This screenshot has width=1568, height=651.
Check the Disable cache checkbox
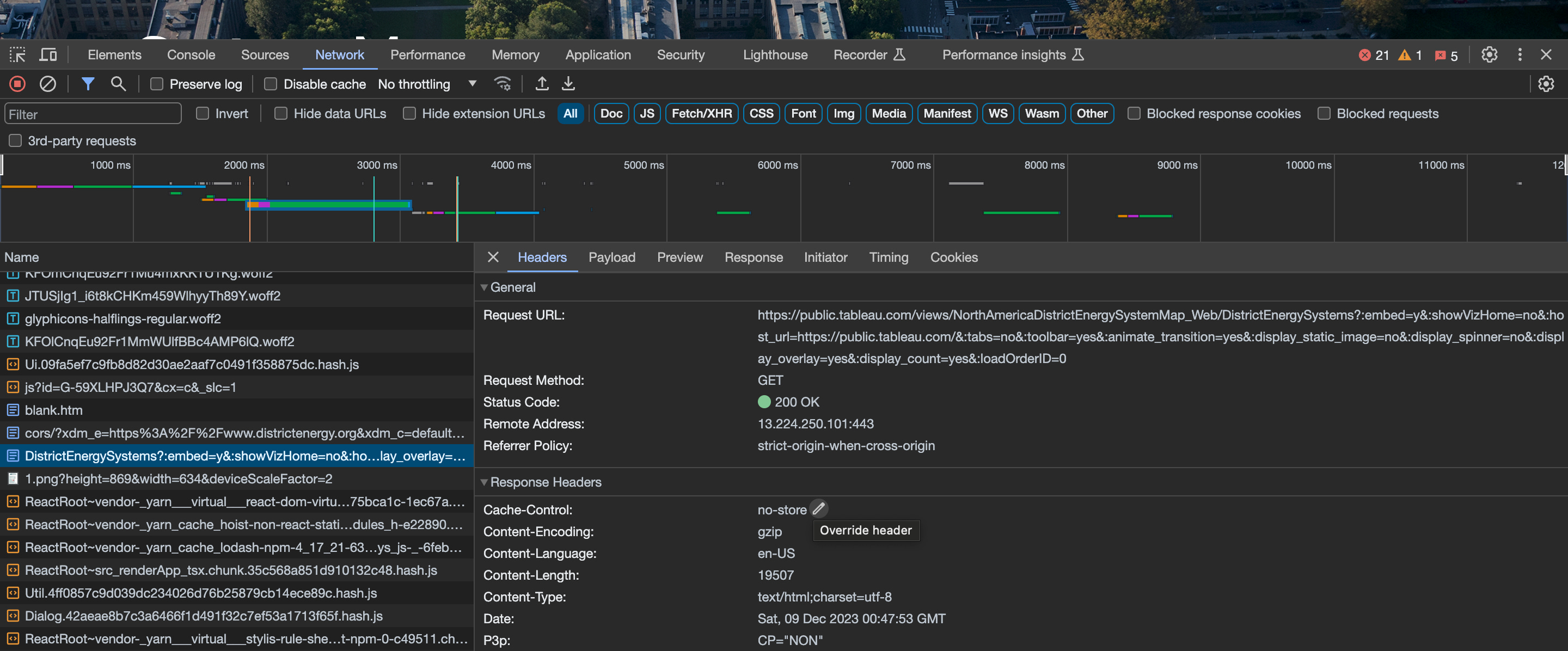coord(271,84)
